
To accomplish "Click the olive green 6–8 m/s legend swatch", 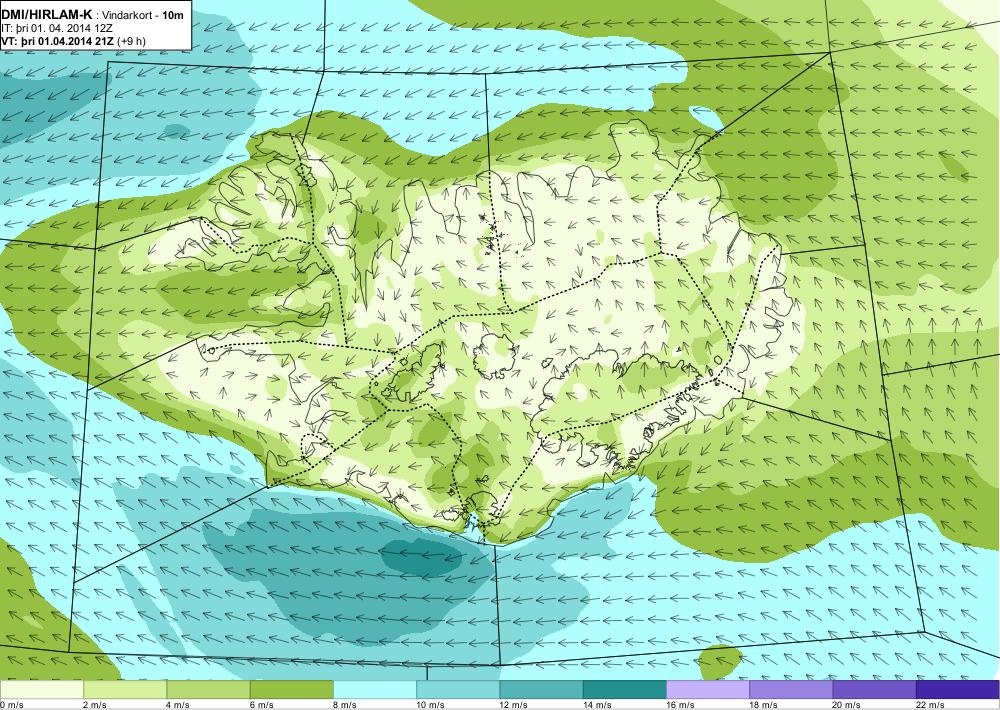I will (291, 690).
